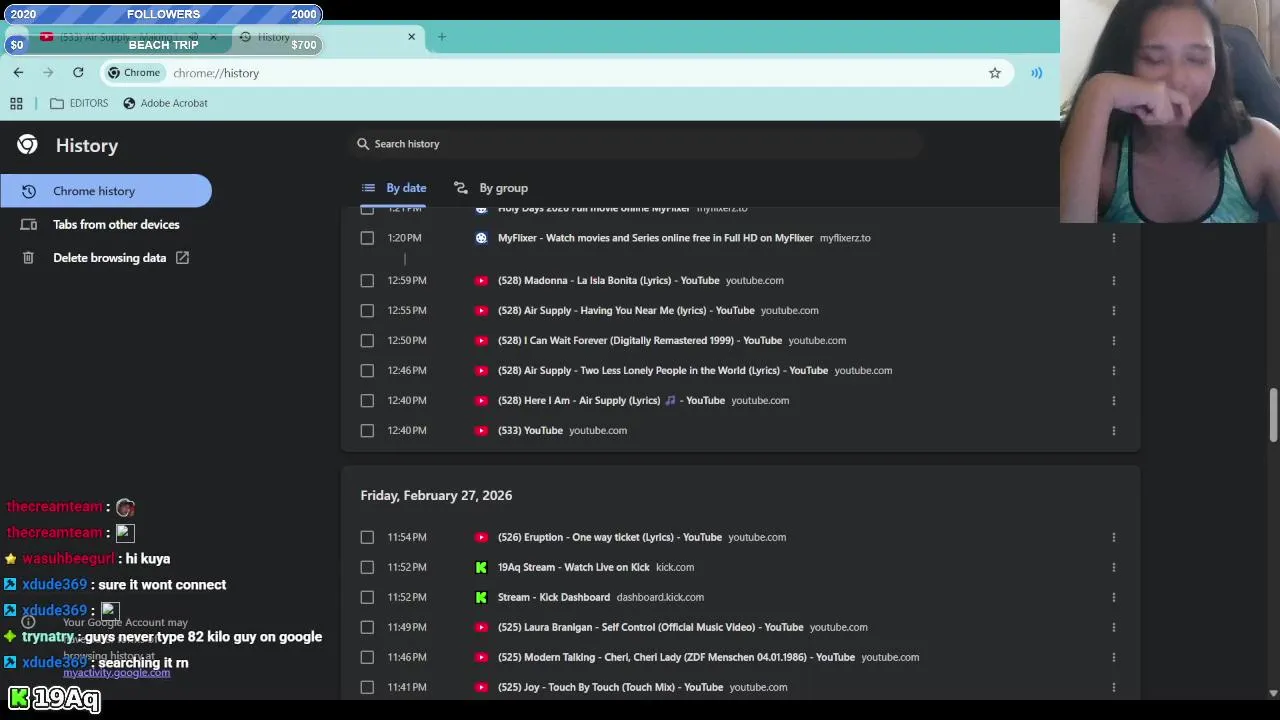Click the media control icon right of the address bar
1280x720 pixels.
click(x=1037, y=73)
